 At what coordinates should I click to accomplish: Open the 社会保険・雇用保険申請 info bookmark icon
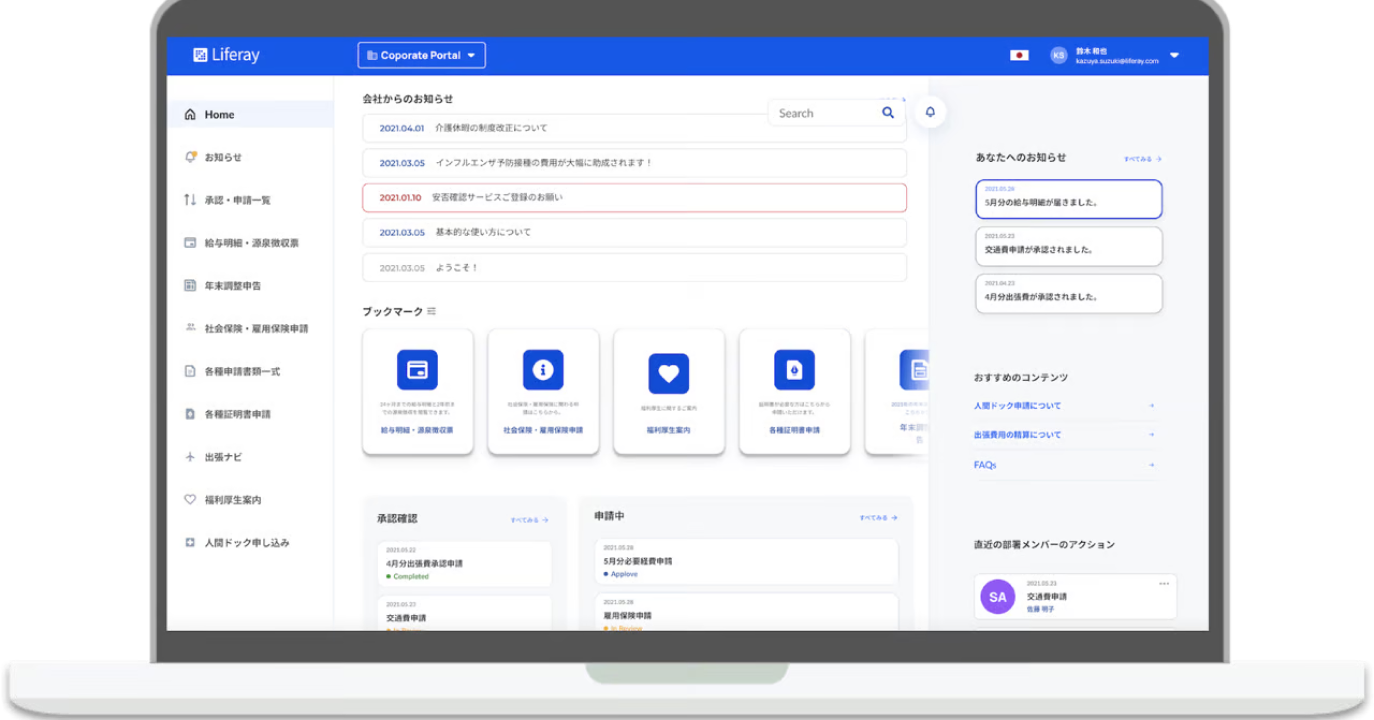[543, 370]
